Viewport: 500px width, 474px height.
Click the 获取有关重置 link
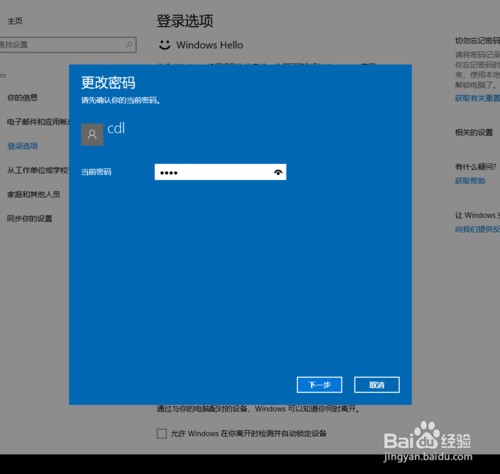coord(477,98)
